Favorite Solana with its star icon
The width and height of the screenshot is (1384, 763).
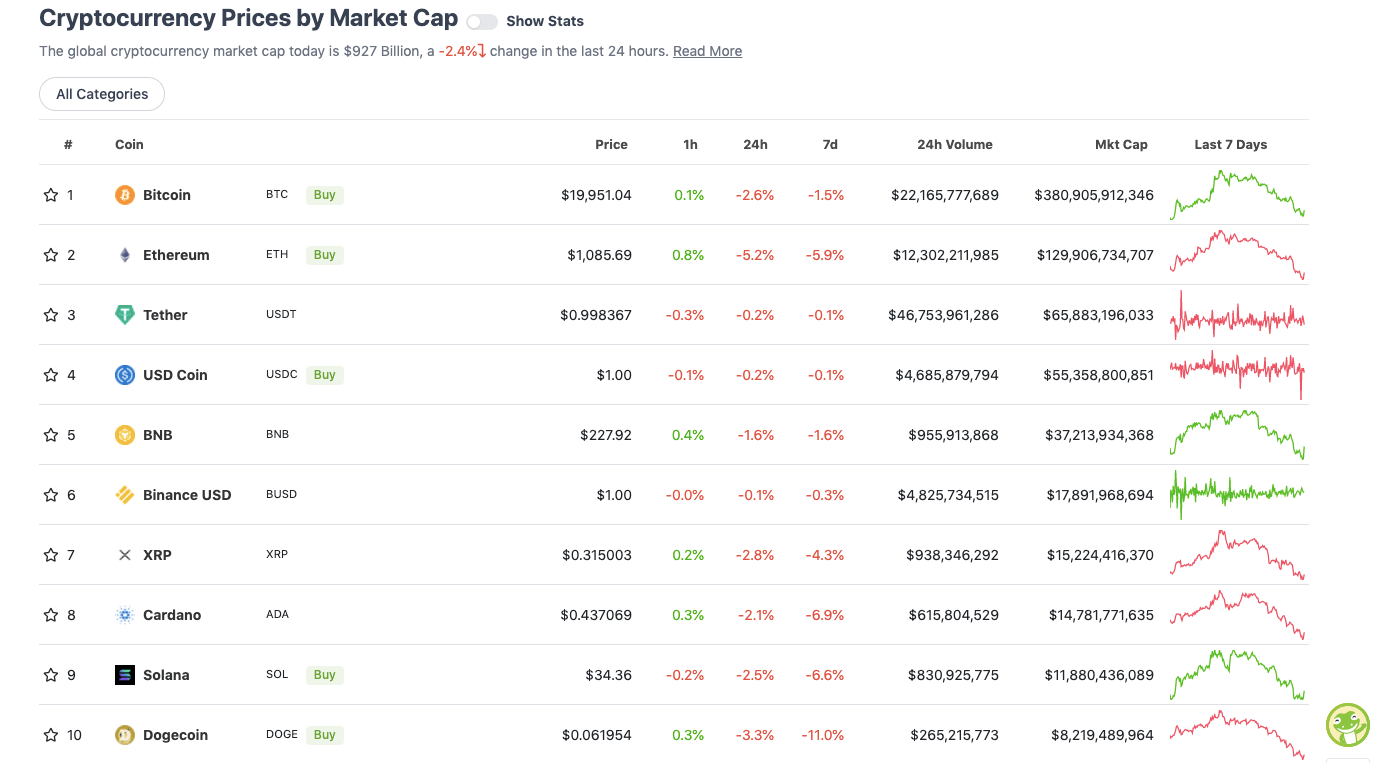(x=51, y=675)
